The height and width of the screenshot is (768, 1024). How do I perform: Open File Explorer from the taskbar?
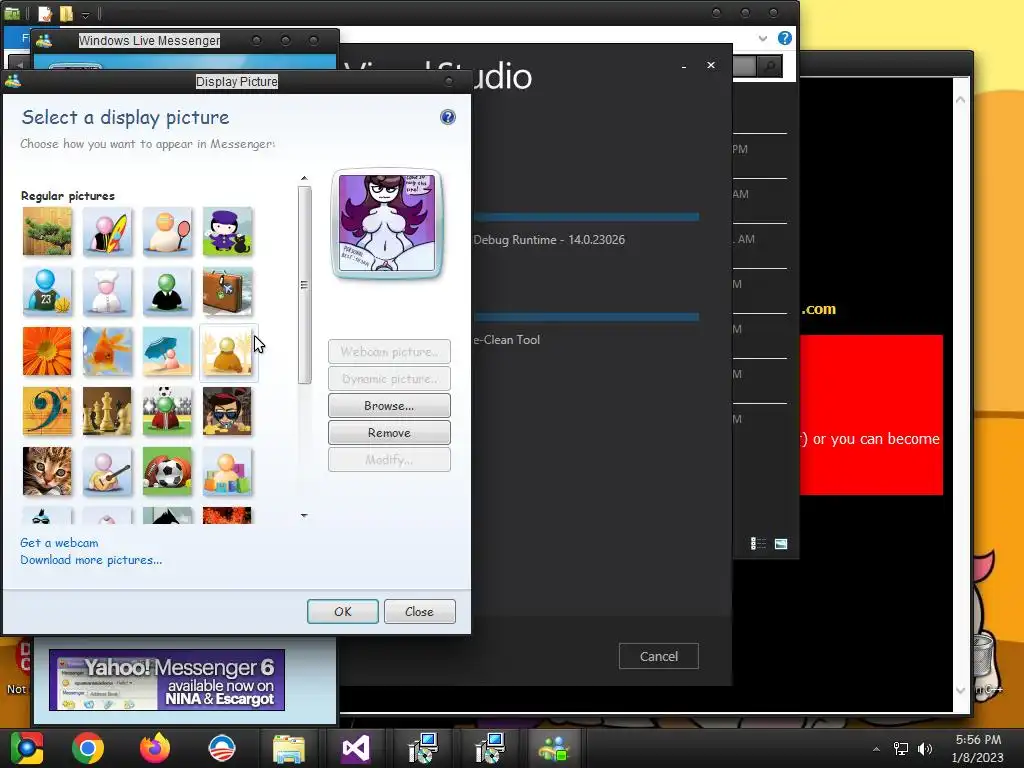tap(289, 748)
